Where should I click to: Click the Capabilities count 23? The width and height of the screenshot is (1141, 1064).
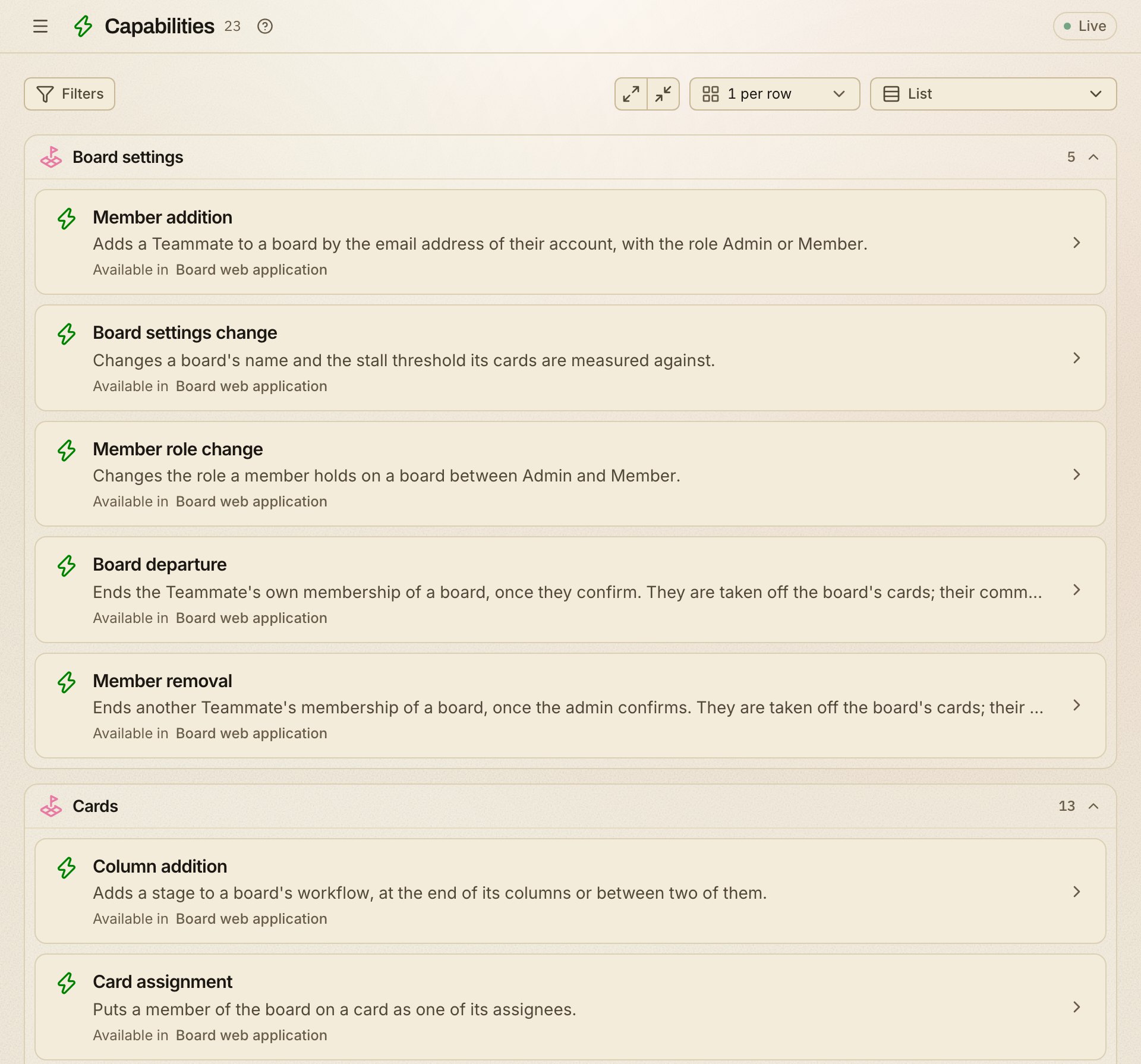(232, 26)
